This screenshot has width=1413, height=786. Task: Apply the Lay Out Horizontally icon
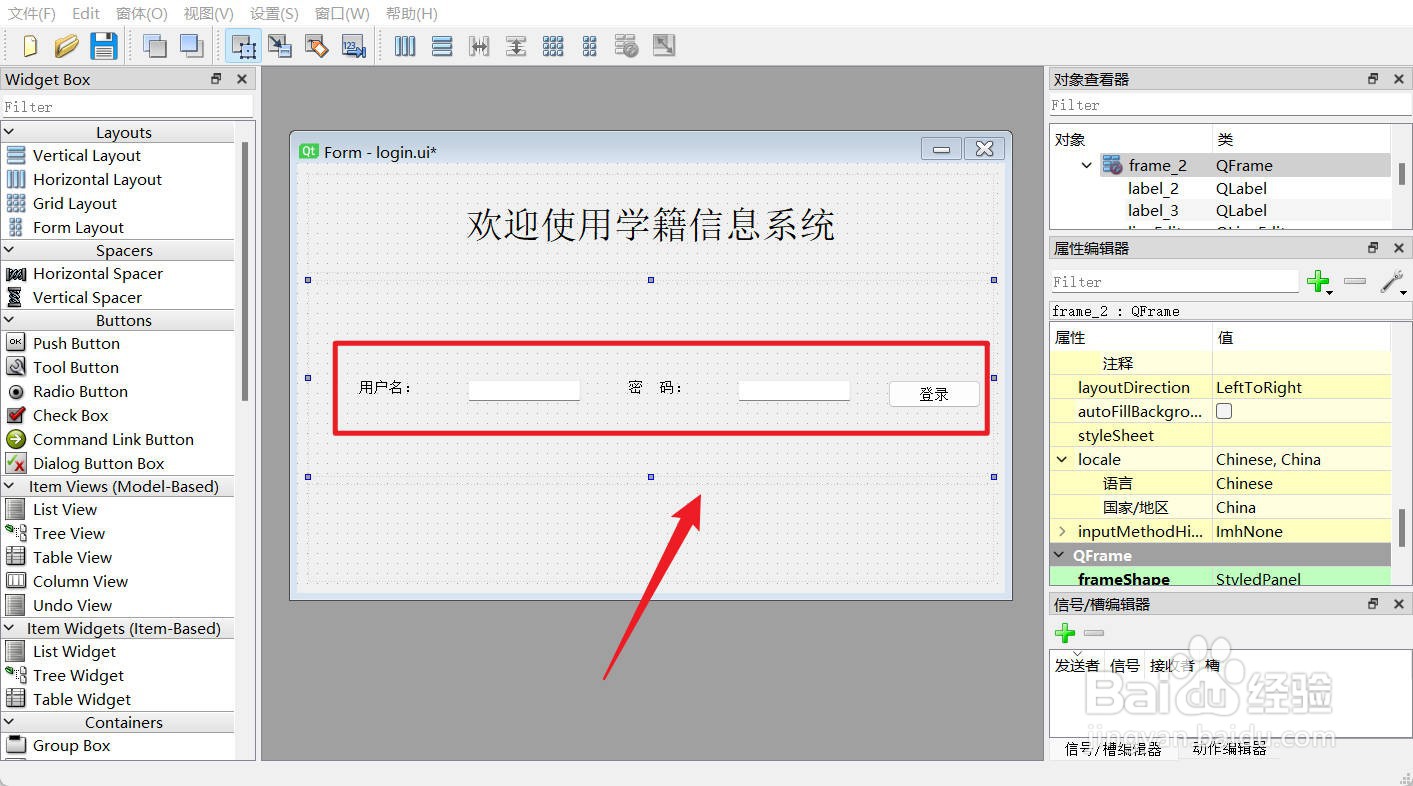point(404,45)
